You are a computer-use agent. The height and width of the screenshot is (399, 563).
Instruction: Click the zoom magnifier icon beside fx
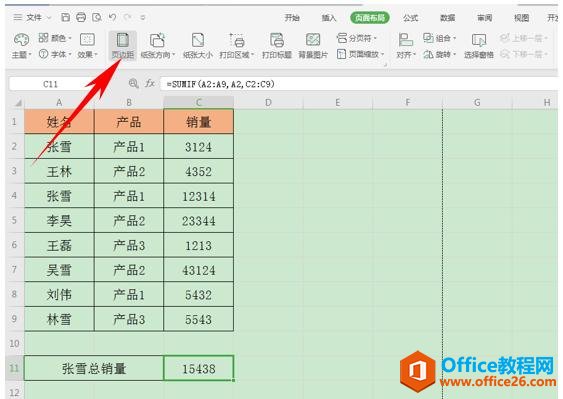[x=133, y=84]
